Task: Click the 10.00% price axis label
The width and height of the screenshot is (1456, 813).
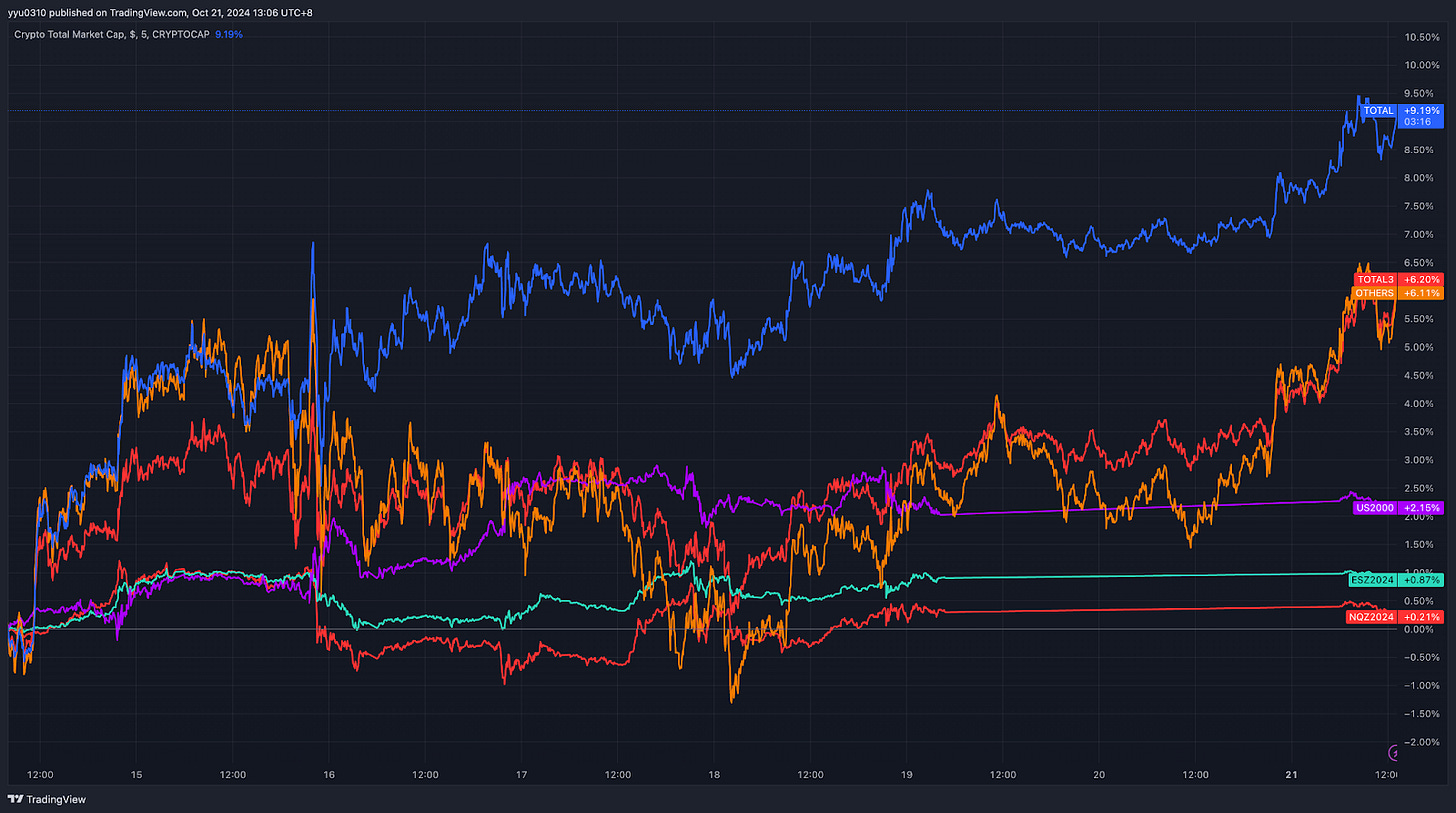Action: coord(1423,65)
